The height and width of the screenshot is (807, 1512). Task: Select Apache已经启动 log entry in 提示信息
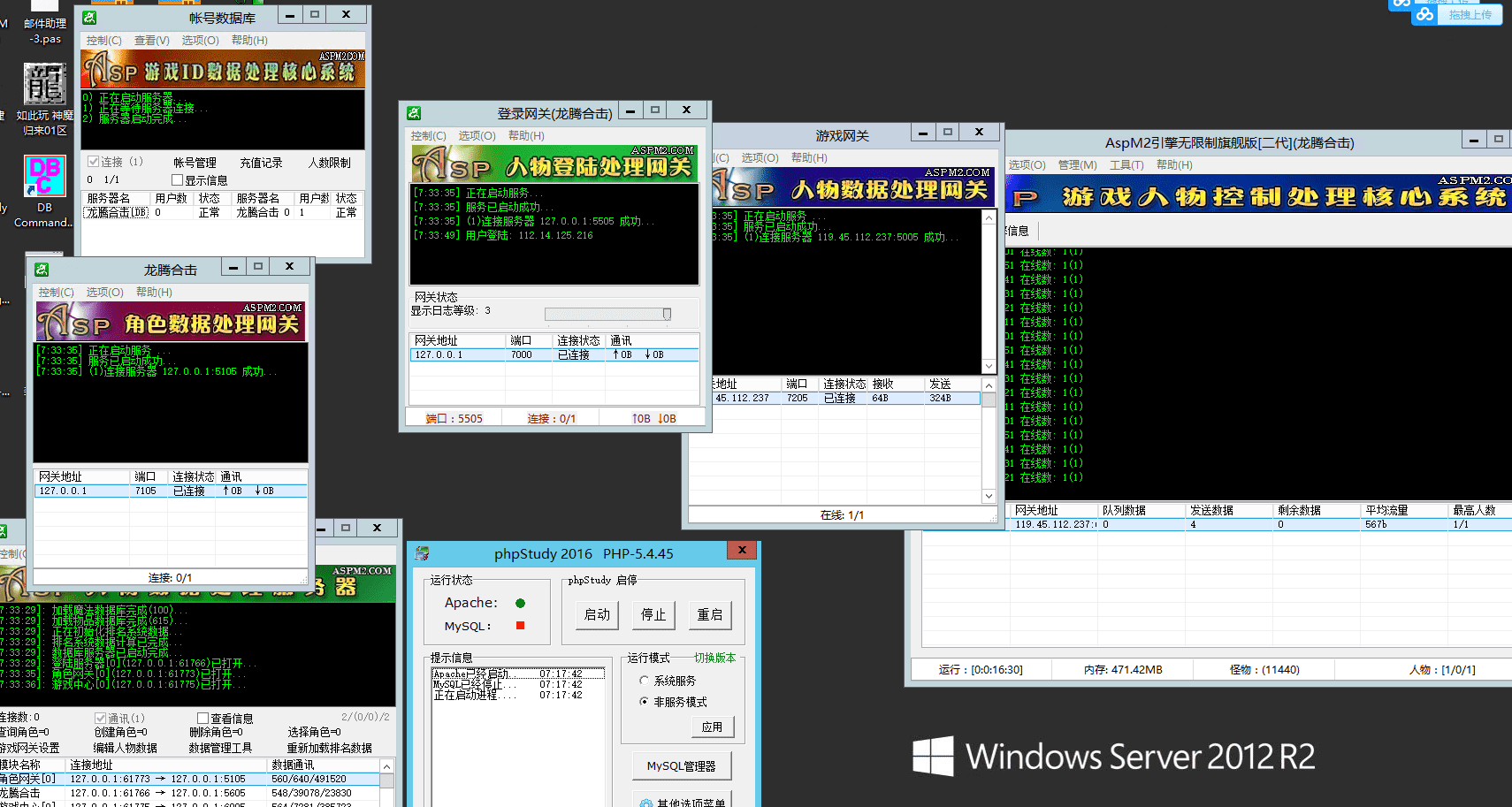(x=518, y=674)
